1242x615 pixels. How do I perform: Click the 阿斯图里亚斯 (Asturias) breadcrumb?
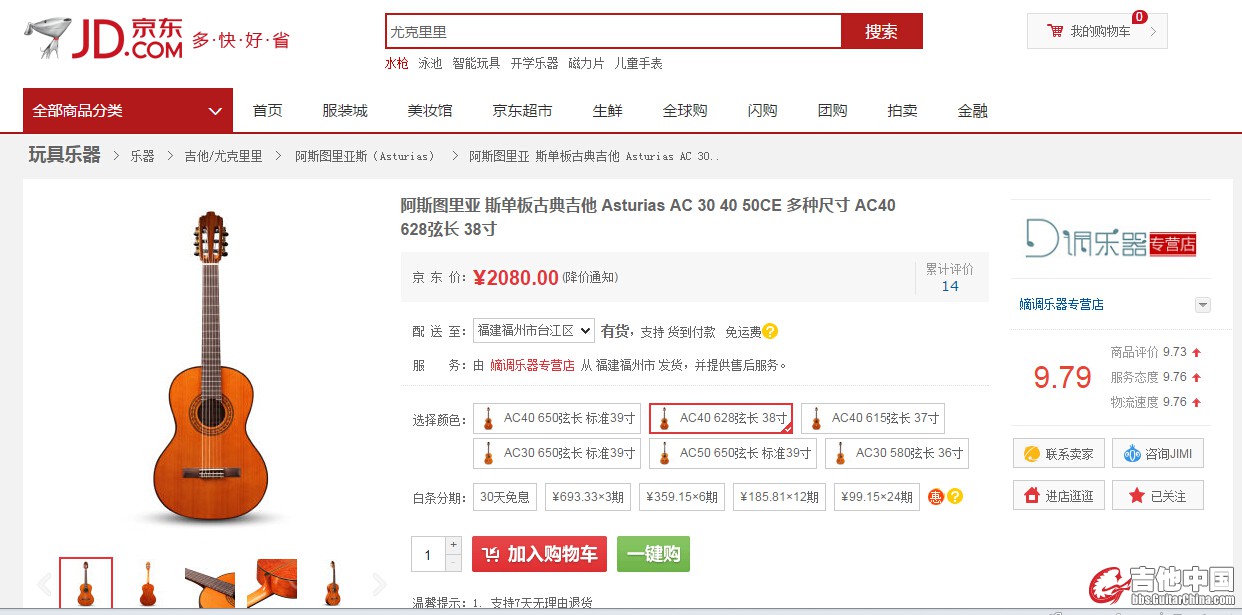[x=365, y=156]
